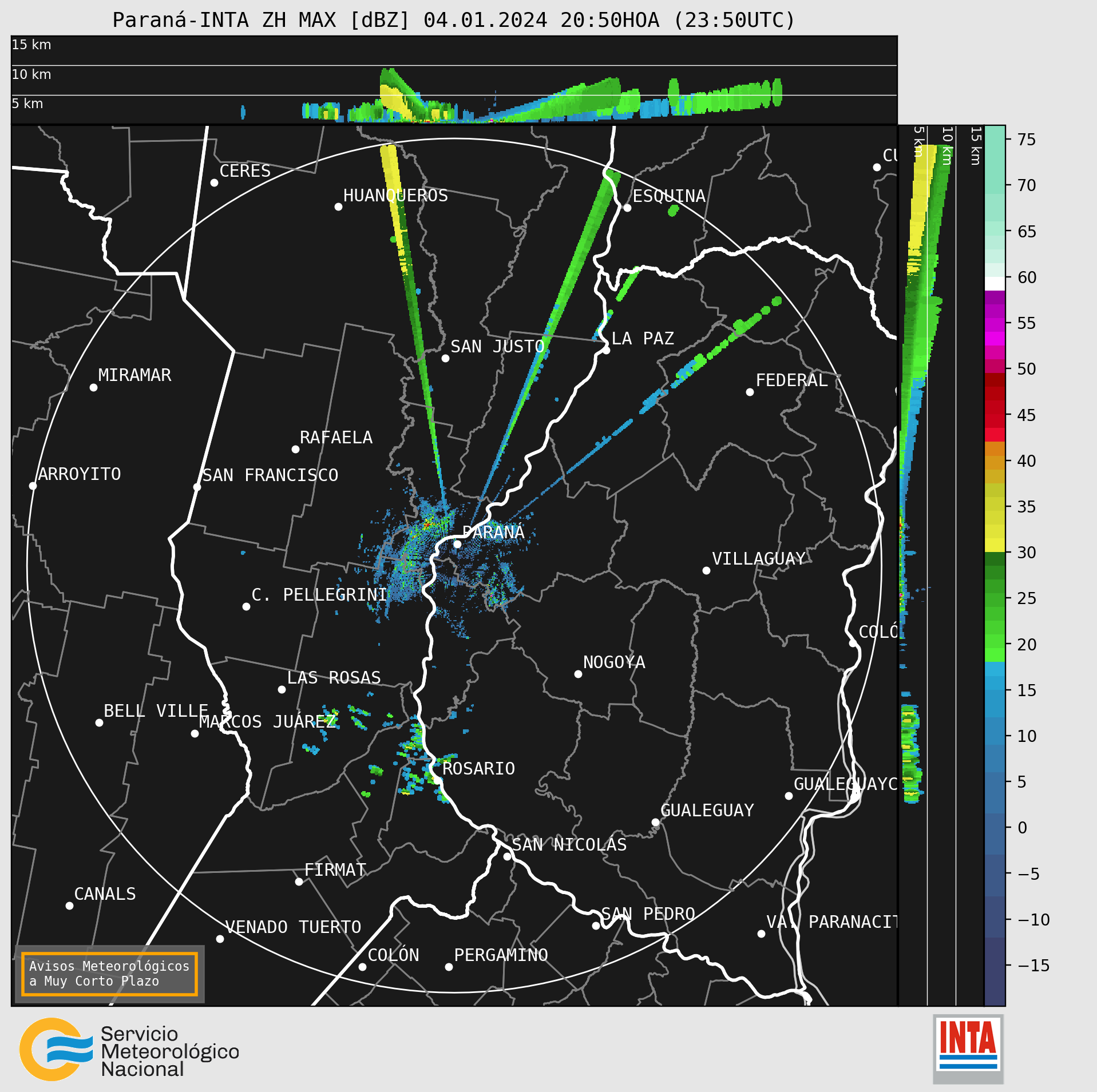Image resolution: width=1097 pixels, height=1092 pixels.
Task: Click the 10 km height label in top panel
Action: 31,74
